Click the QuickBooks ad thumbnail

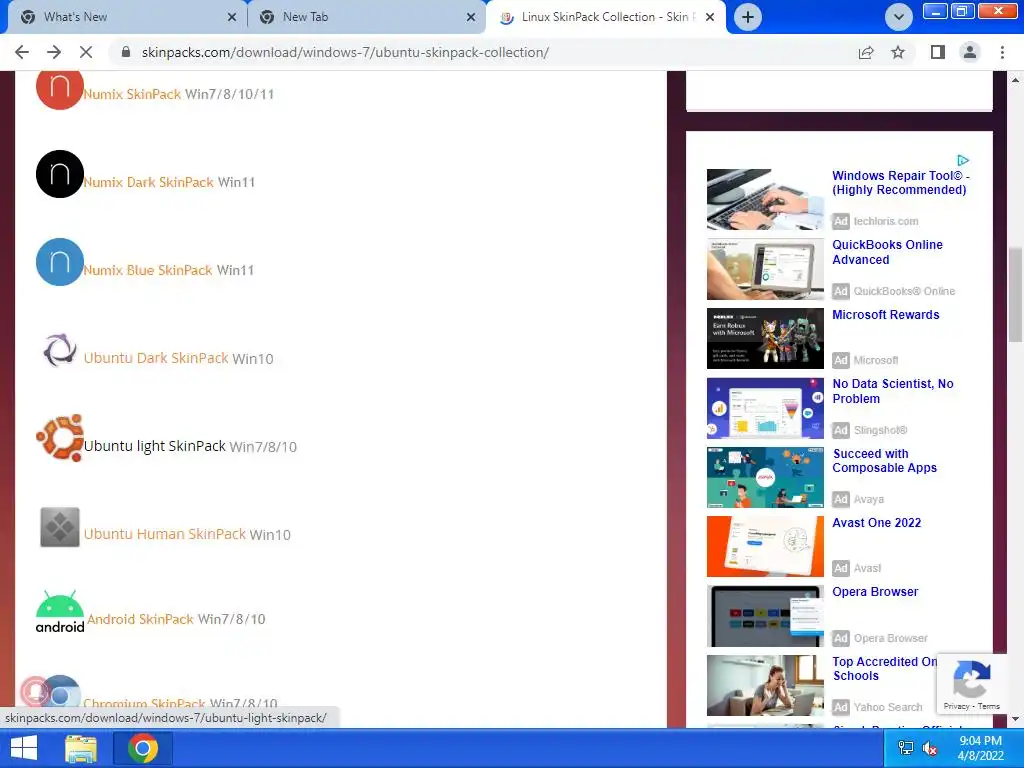pos(765,269)
